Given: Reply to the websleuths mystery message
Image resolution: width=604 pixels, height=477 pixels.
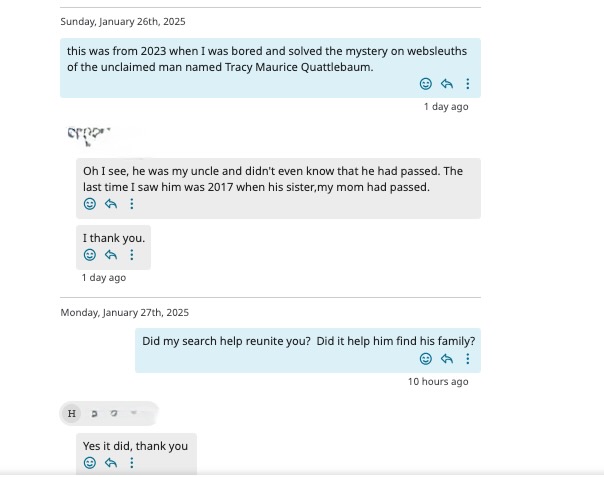Looking at the screenshot, I should pos(447,84).
